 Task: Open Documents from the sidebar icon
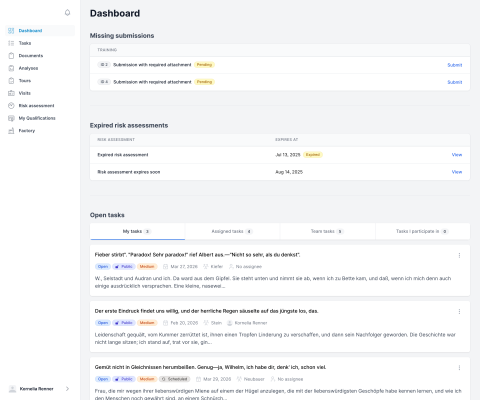click(x=11, y=56)
